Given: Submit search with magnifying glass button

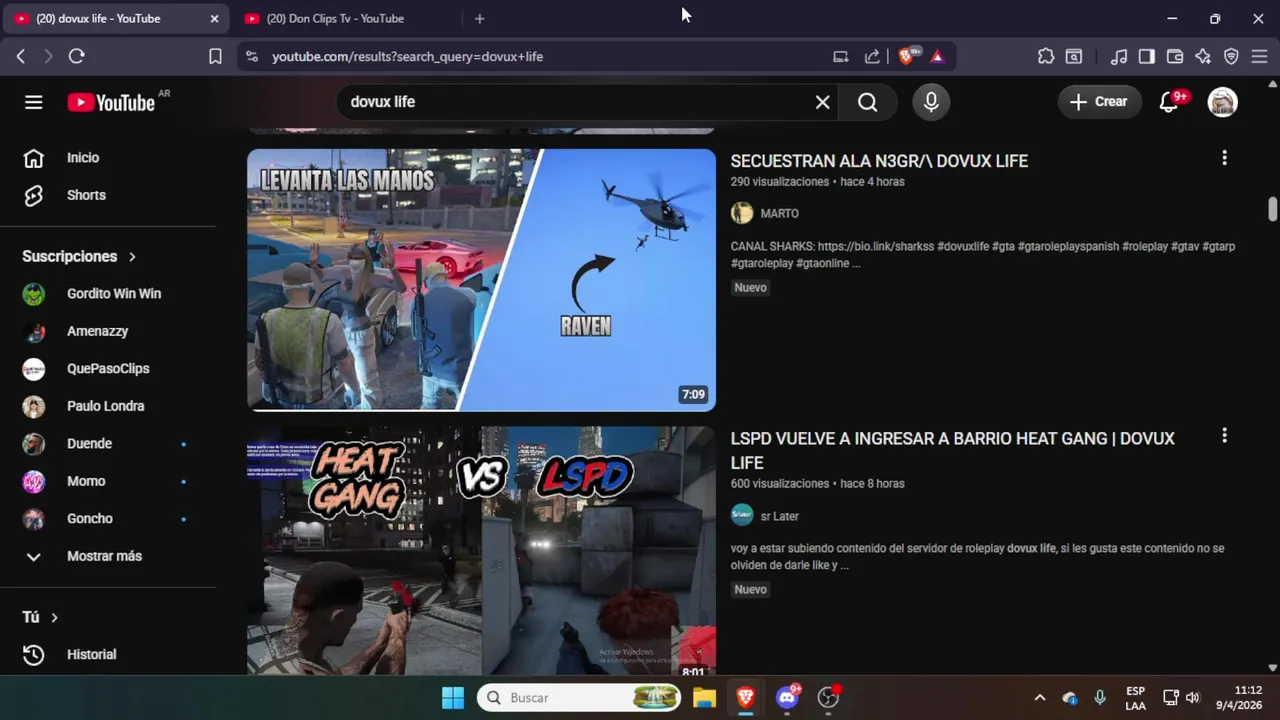Looking at the screenshot, I should [867, 102].
